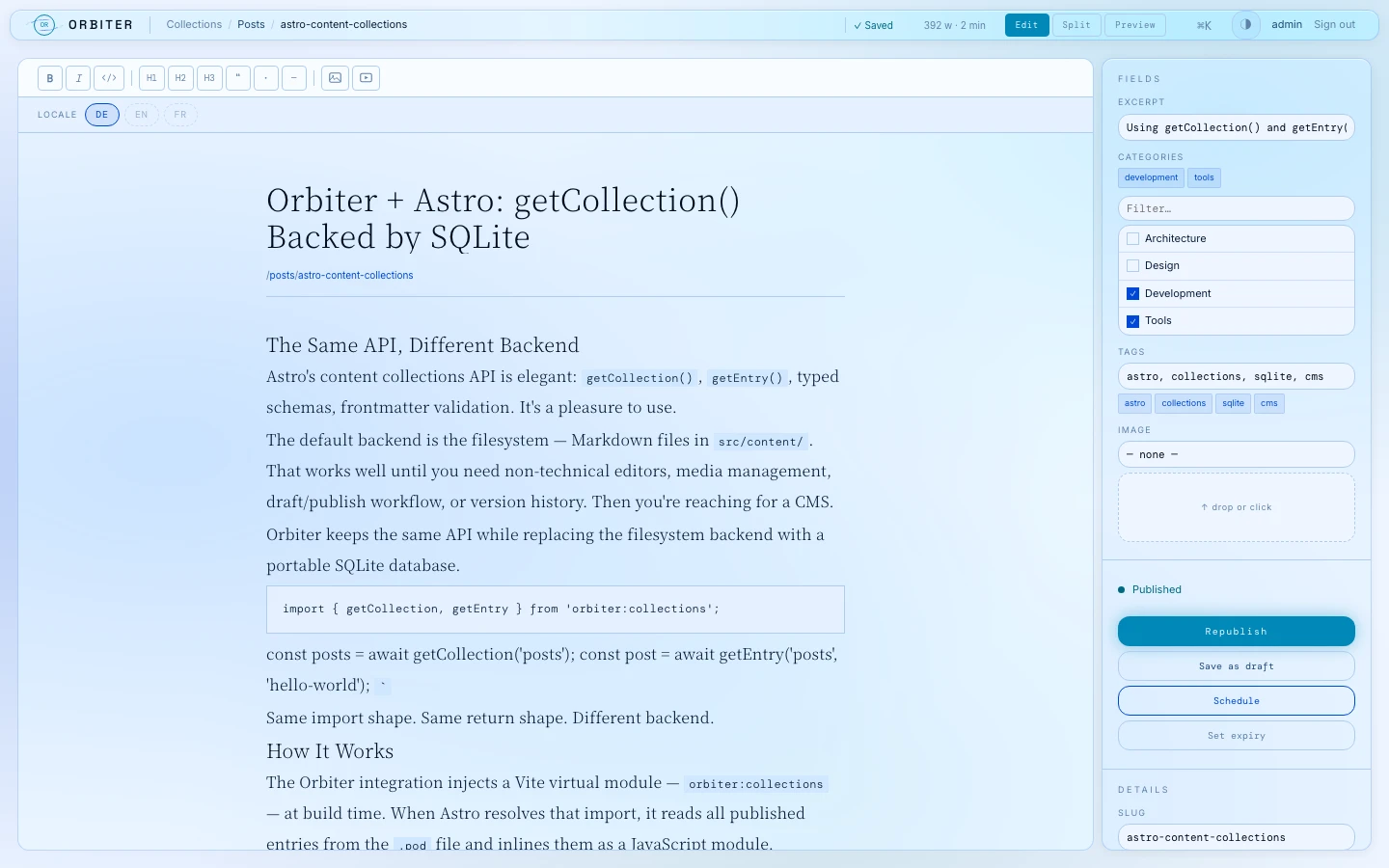1389x868 pixels.
Task: Edit the Excerpt field
Action: click(1237, 127)
